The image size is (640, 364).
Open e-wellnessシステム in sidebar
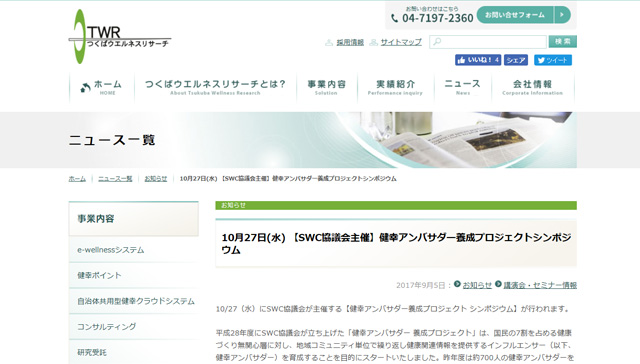133,250
